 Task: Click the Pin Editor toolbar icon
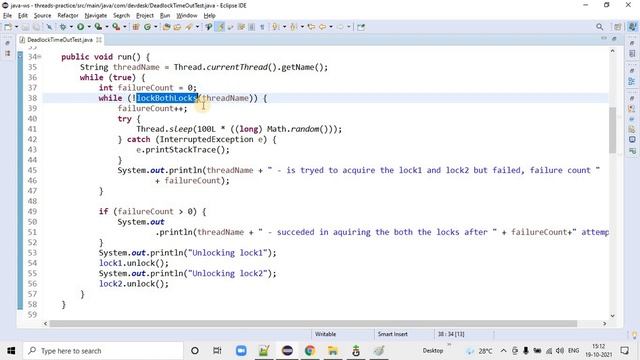[x=361, y=27]
